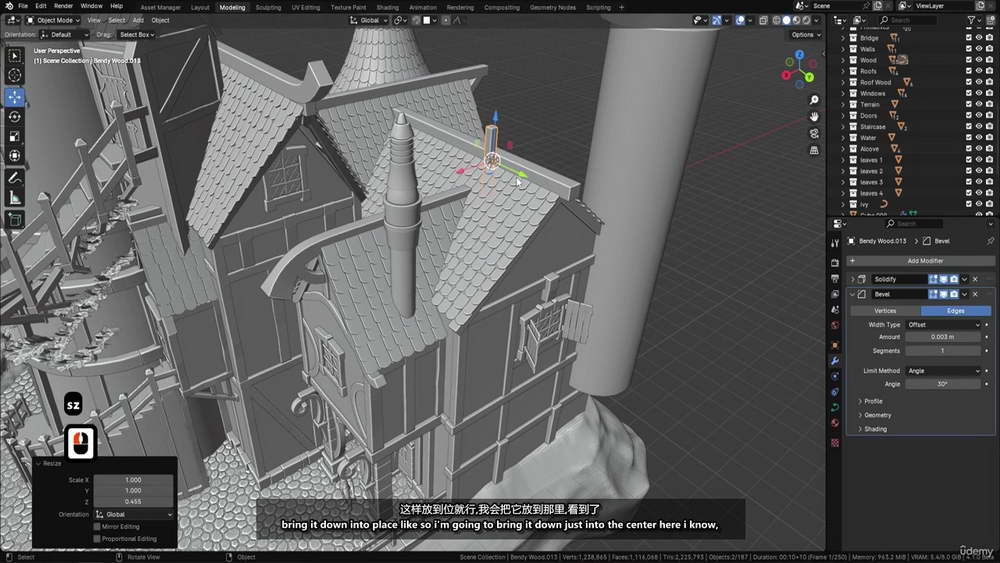Hide the Water collection in viewport
This screenshot has width=1000, height=563.
click(979, 137)
